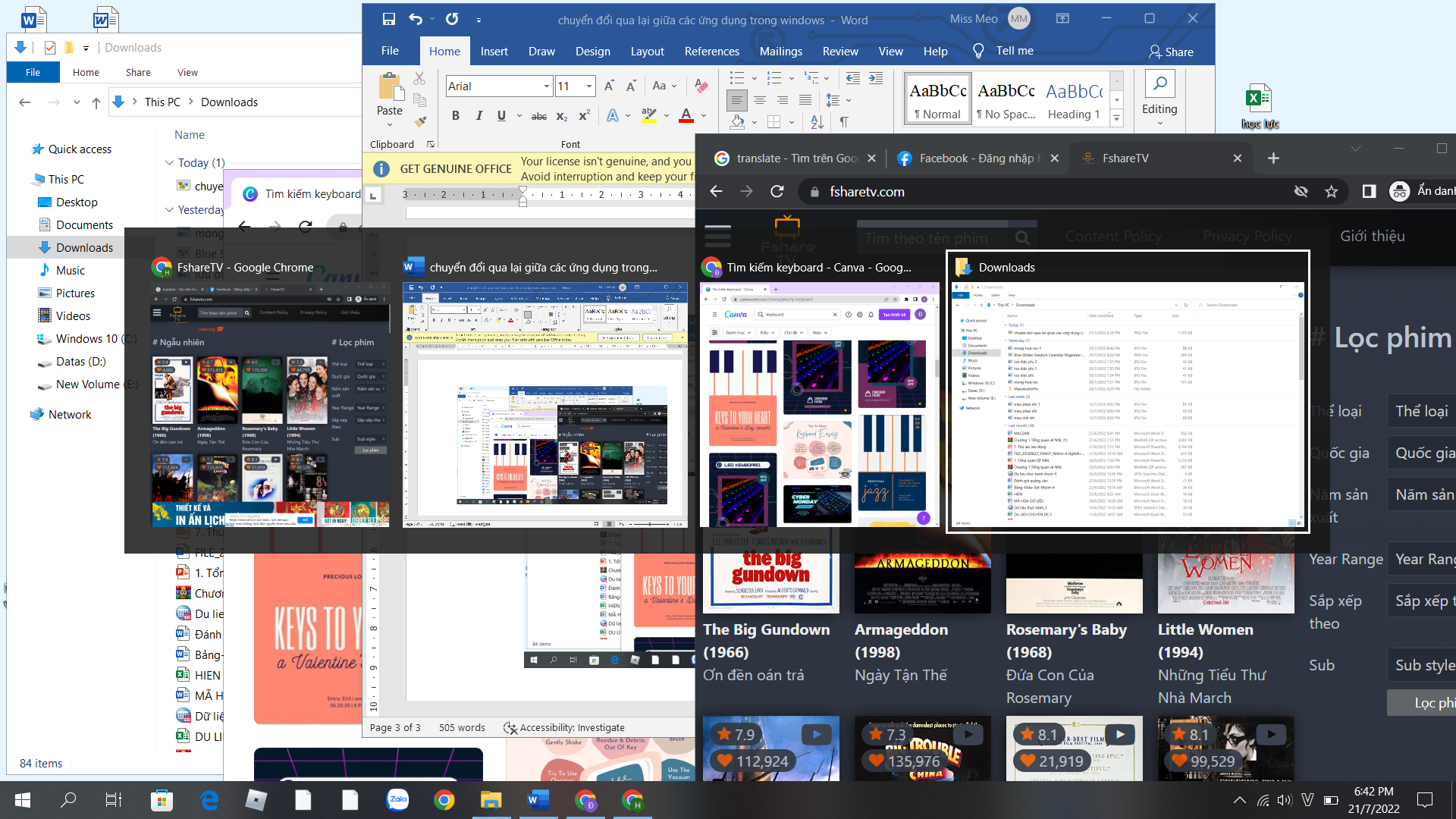Select the Heading 1 style in Word

click(1073, 100)
